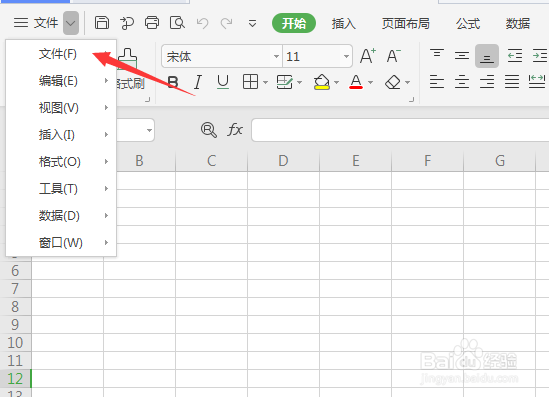Open the 数据 ribbon tab
The height and width of the screenshot is (397, 549).
[x=517, y=23]
